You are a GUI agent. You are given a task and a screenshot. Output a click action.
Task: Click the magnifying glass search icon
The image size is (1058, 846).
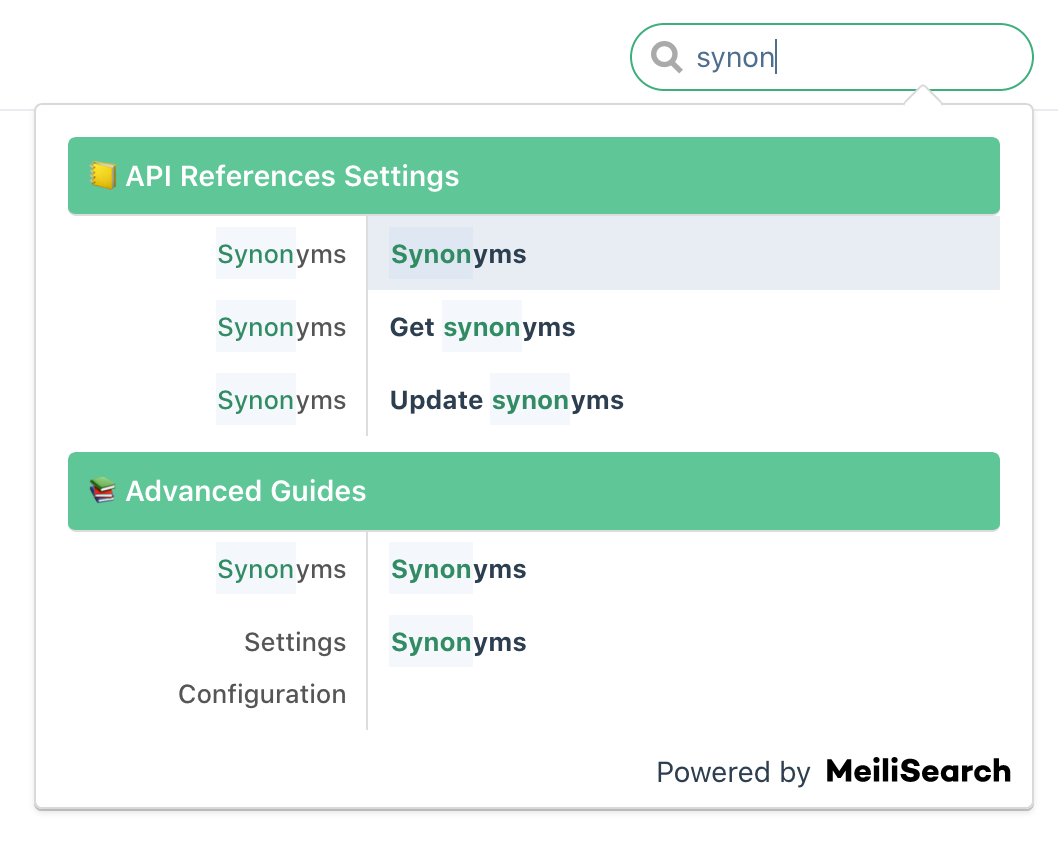click(665, 57)
